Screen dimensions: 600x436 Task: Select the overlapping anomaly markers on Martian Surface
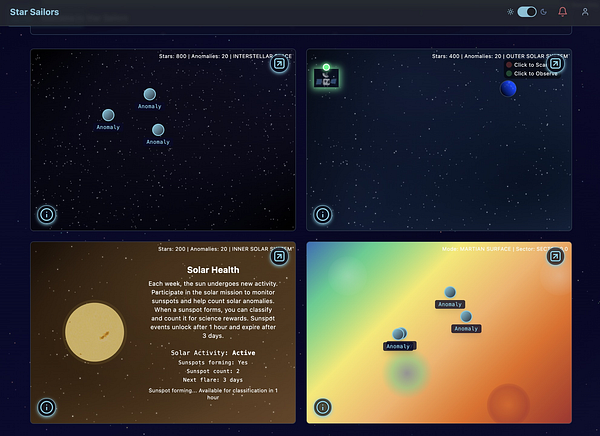399,334
